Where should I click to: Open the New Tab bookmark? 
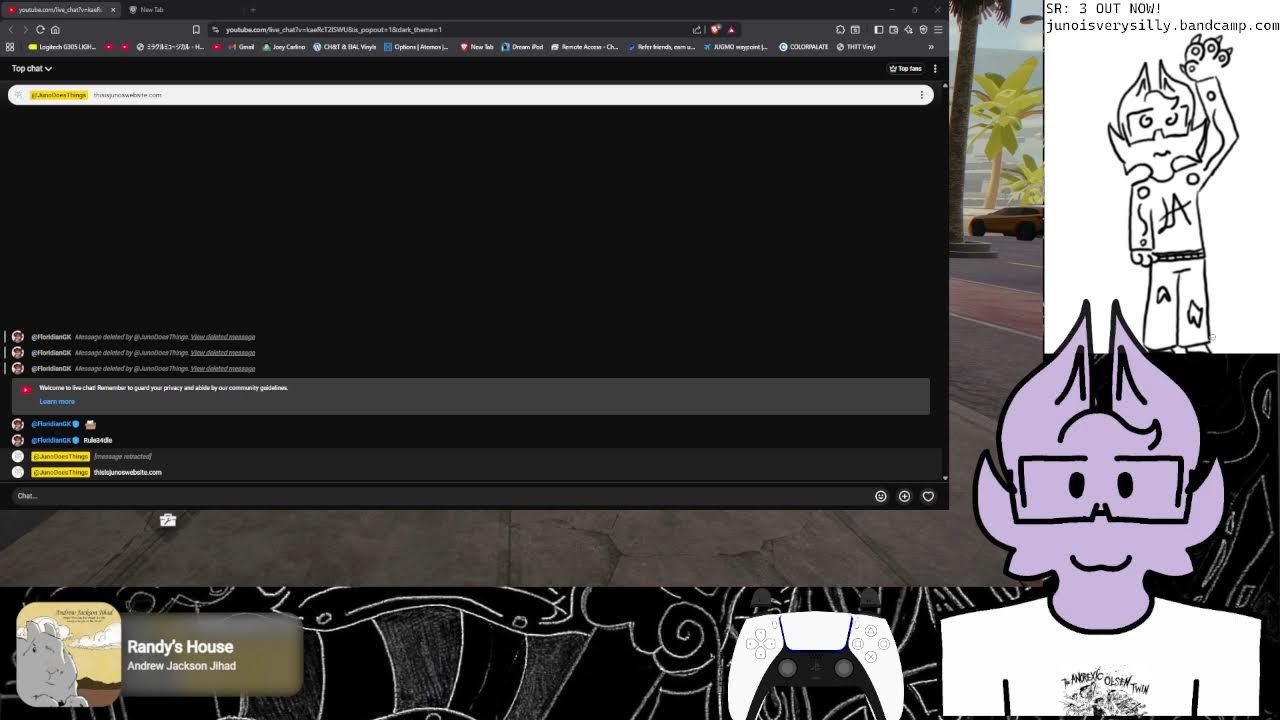pos(477,47)
